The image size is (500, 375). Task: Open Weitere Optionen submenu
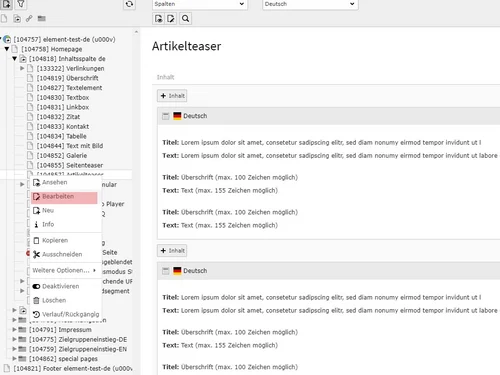click(x=66, y=270)
